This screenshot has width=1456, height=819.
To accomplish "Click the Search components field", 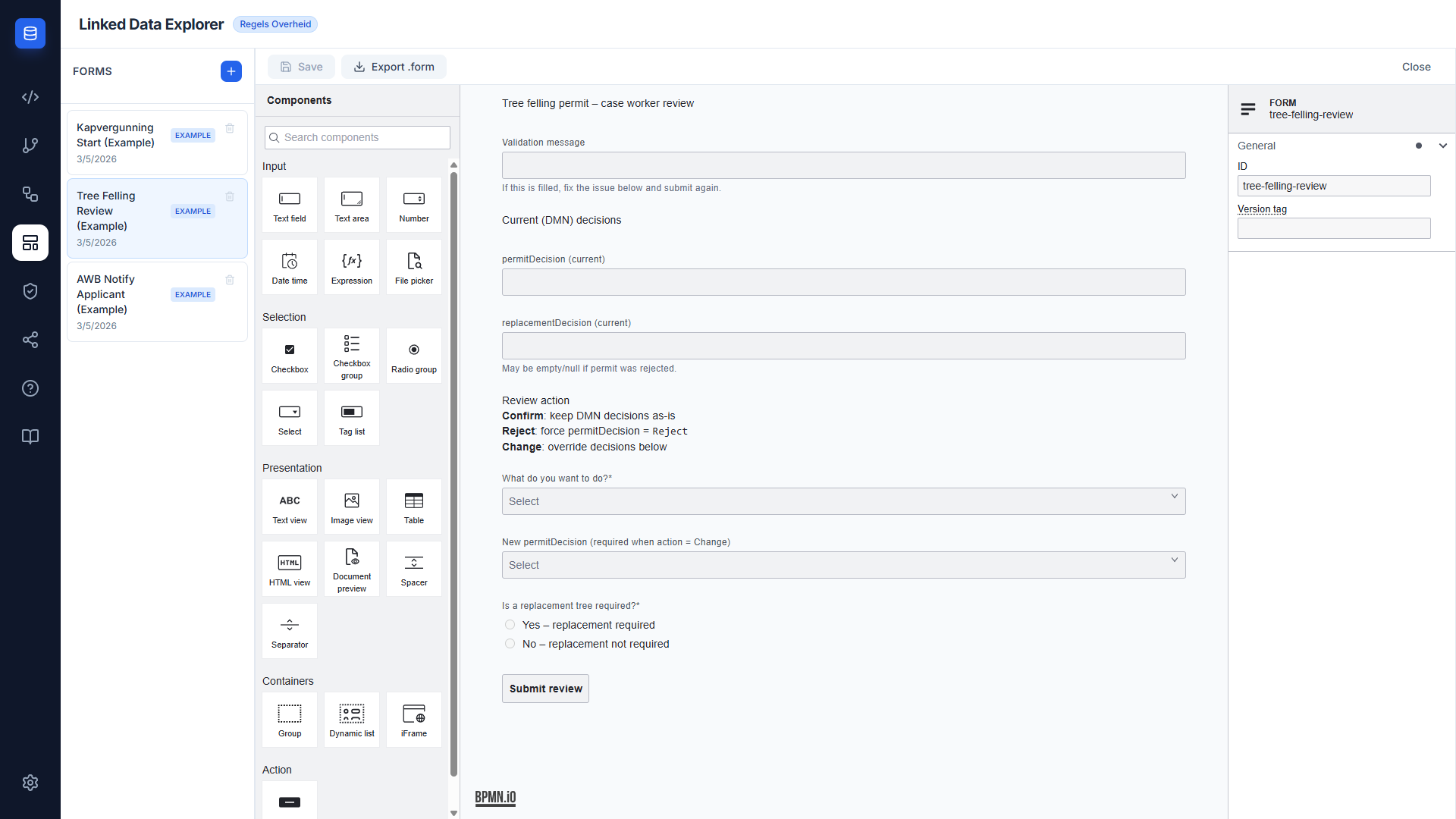I will 356,137.
